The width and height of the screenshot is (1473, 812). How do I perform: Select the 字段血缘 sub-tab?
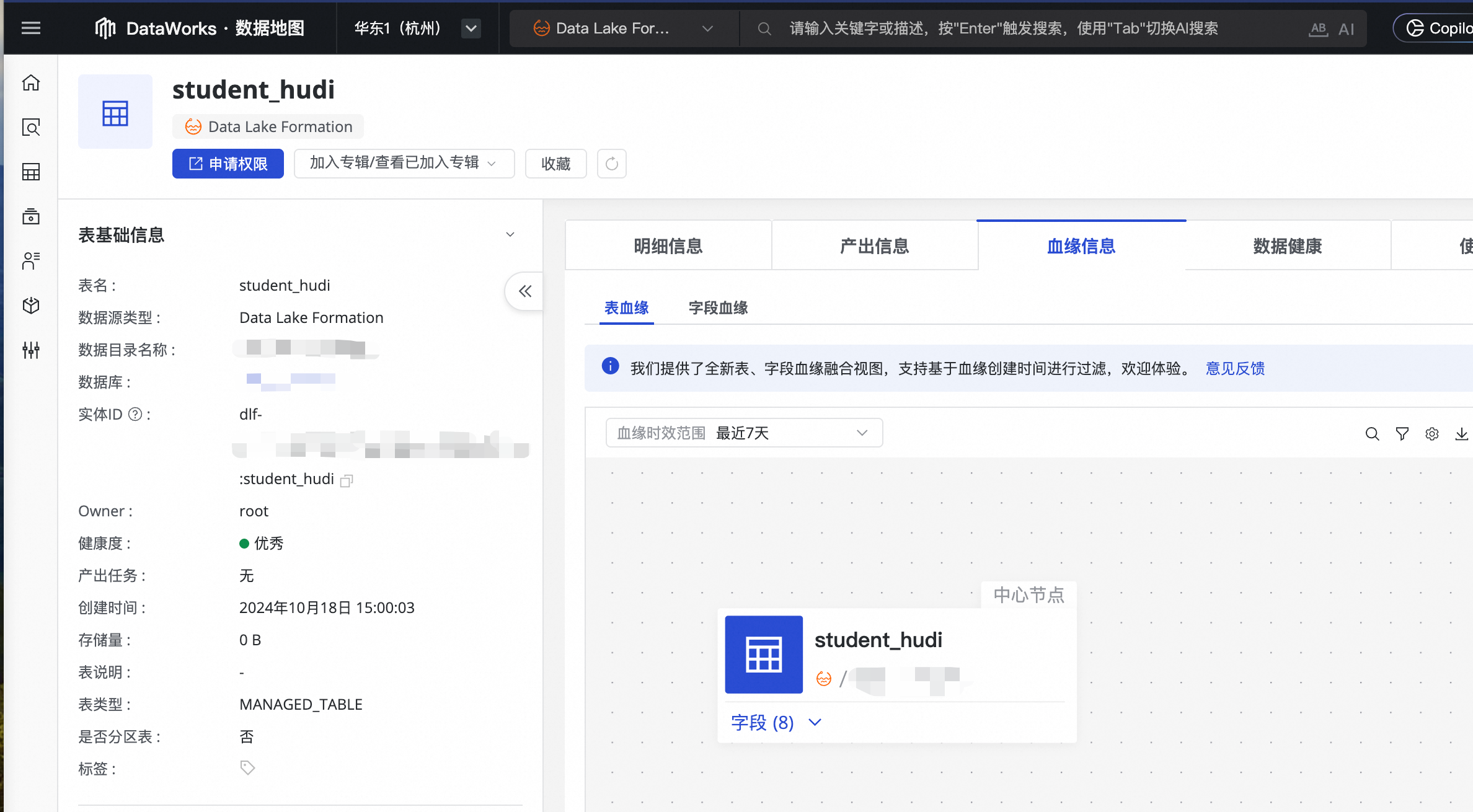click(718, 307)
